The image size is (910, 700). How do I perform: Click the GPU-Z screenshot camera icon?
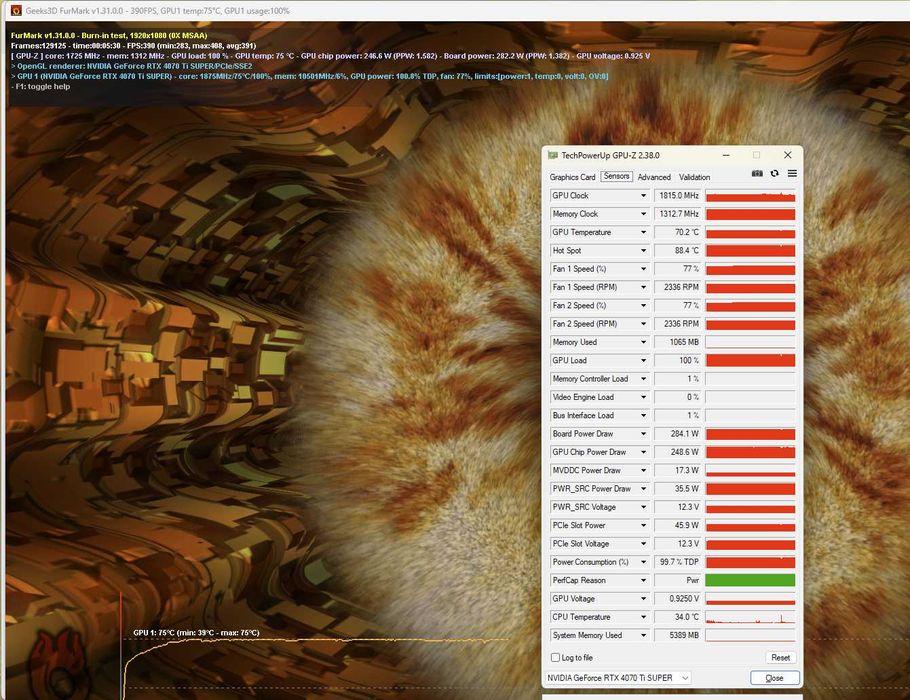coord(757,174)
